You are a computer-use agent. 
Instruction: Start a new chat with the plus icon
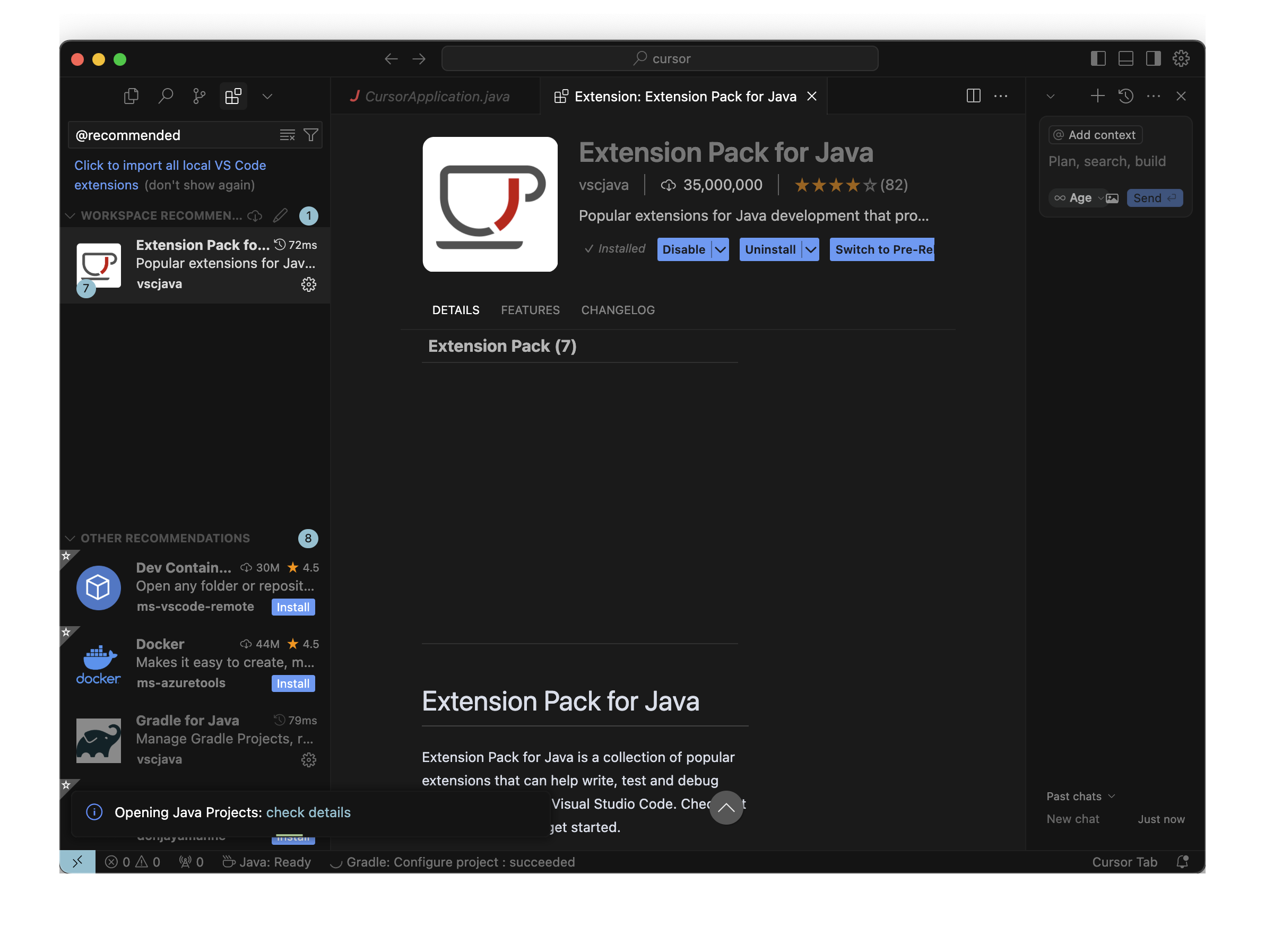tap(1097, 96)
